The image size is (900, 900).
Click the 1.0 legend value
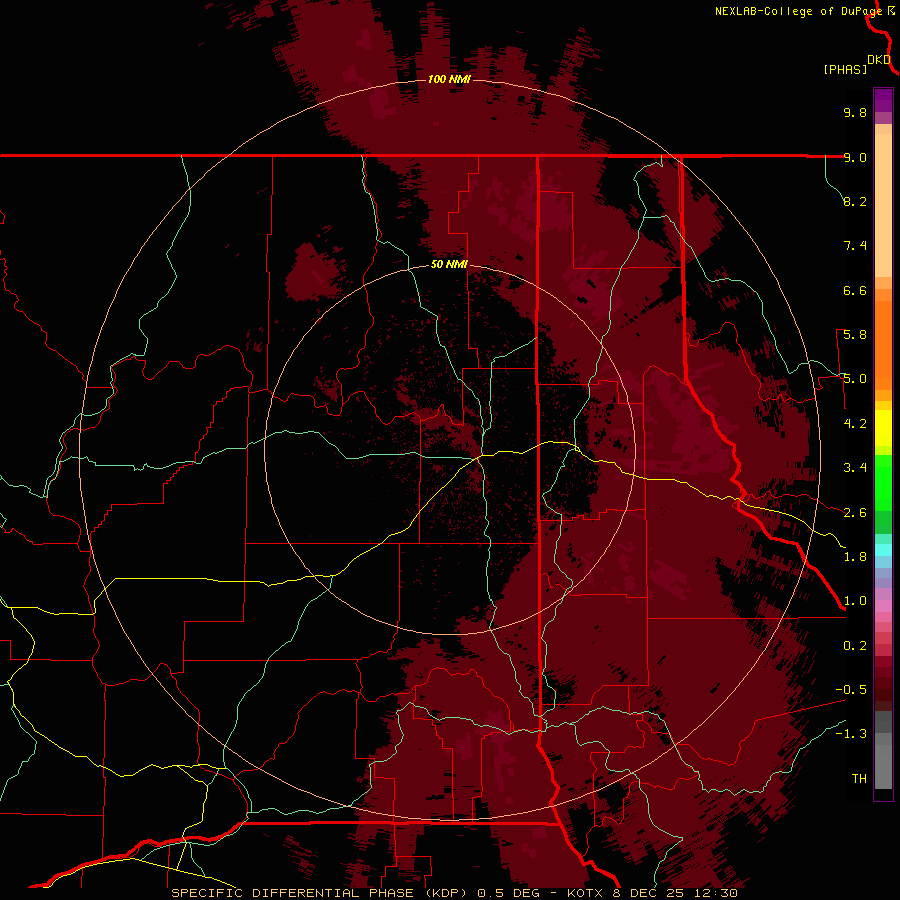click(855, 601)
